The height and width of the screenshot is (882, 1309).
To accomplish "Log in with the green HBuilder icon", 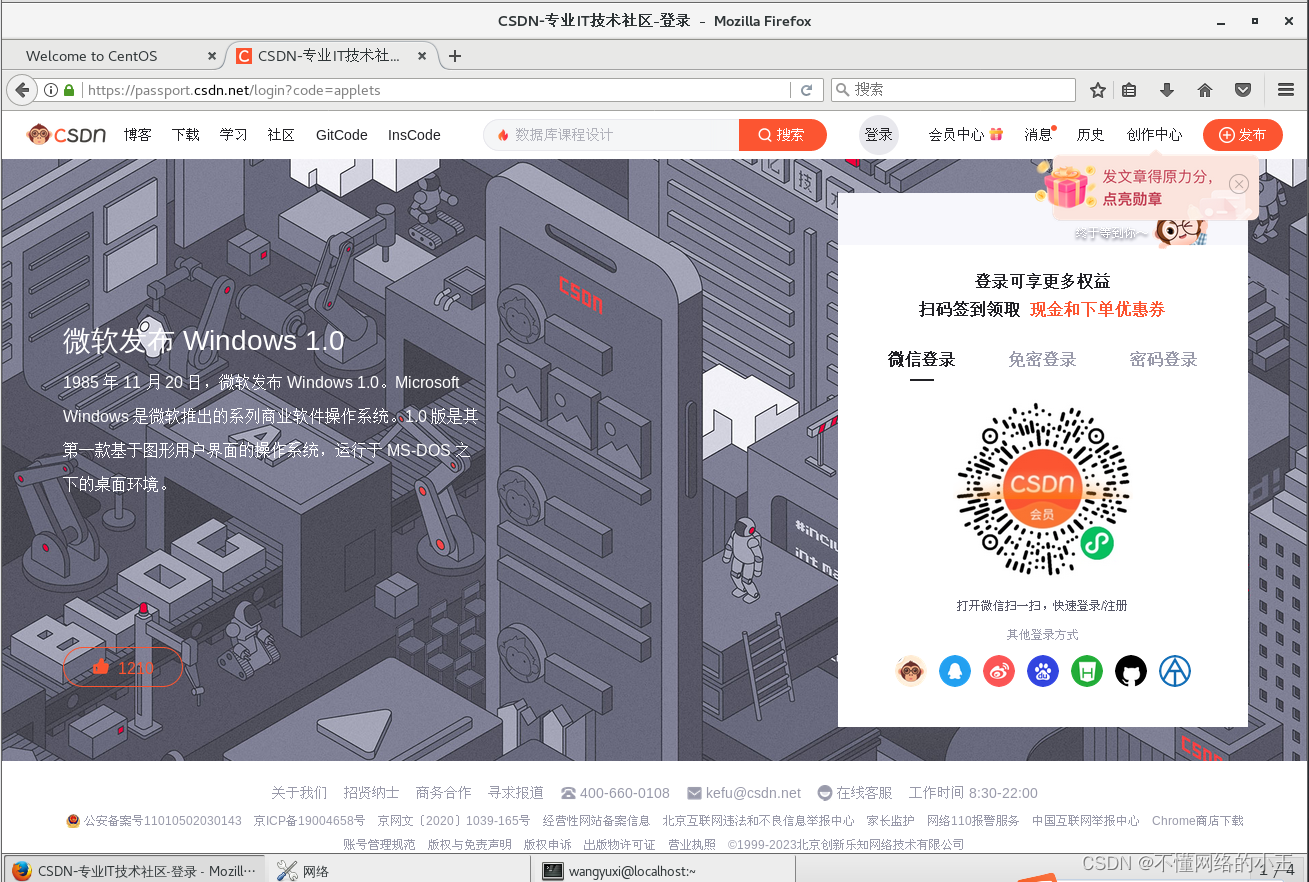I will point(1087,671).
